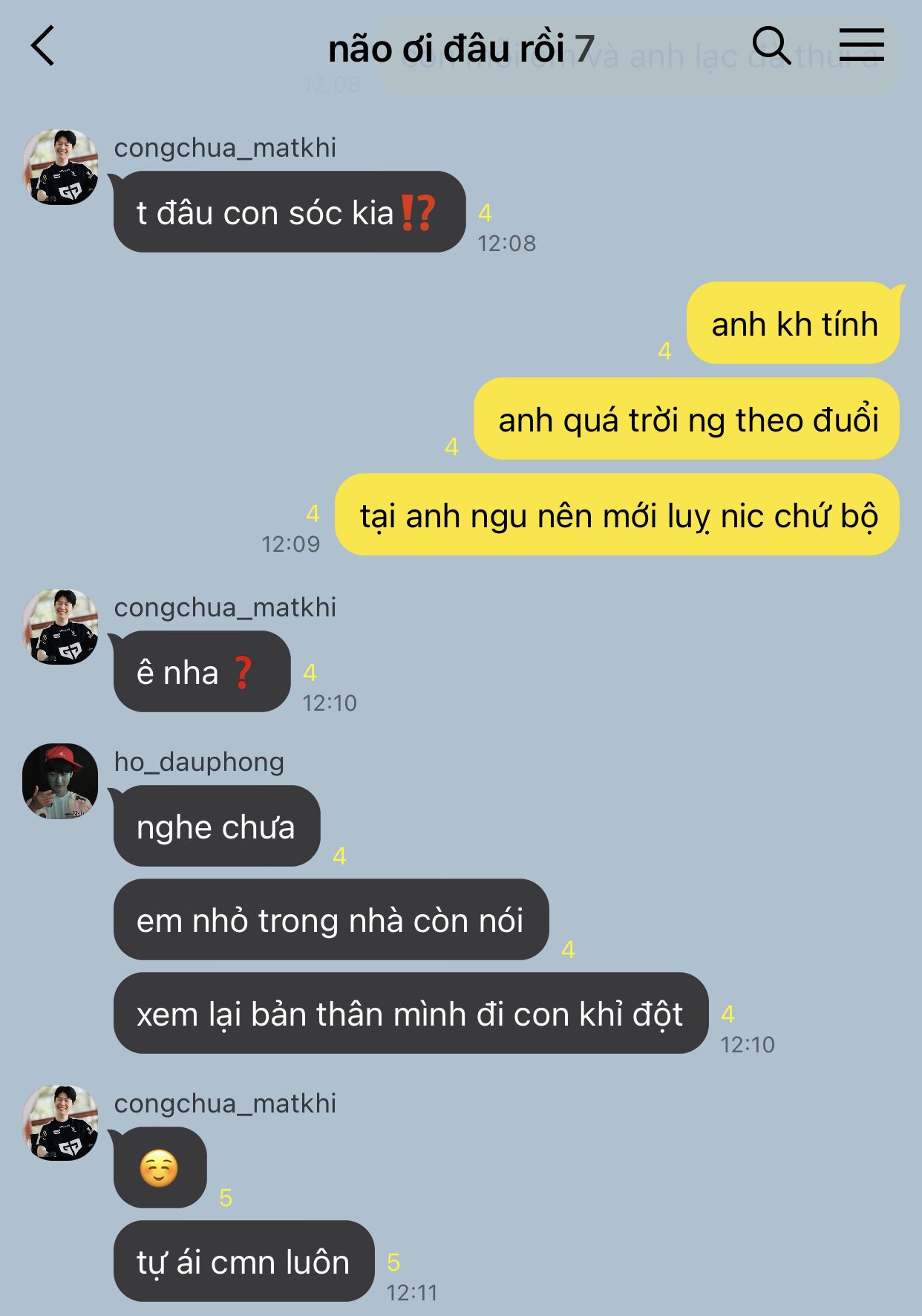Tap yellow bubble 'anh kh tính'
This screenshot has width=922, height=1316.
click(794, 323)
